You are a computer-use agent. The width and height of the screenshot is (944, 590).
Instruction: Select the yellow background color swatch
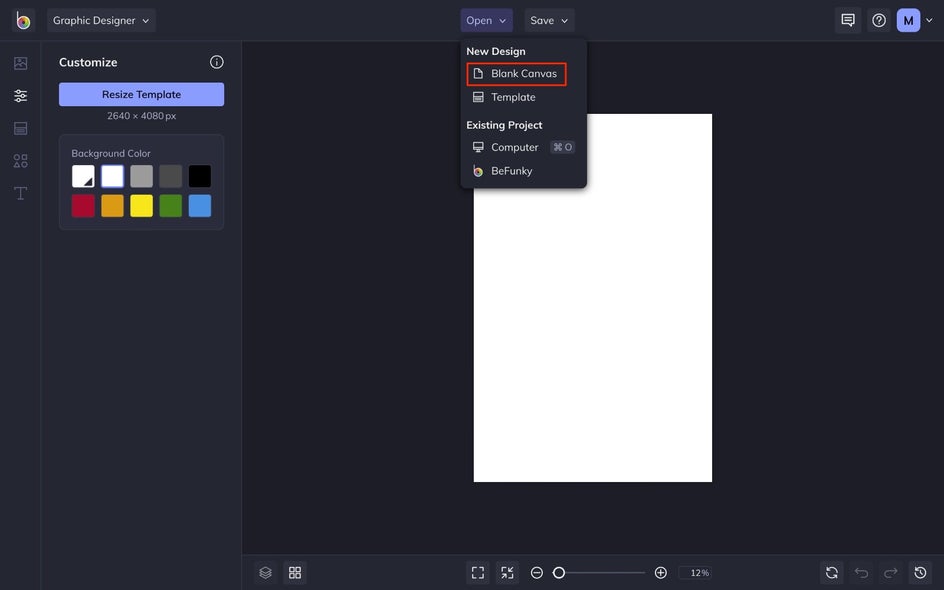pos(141,206)
